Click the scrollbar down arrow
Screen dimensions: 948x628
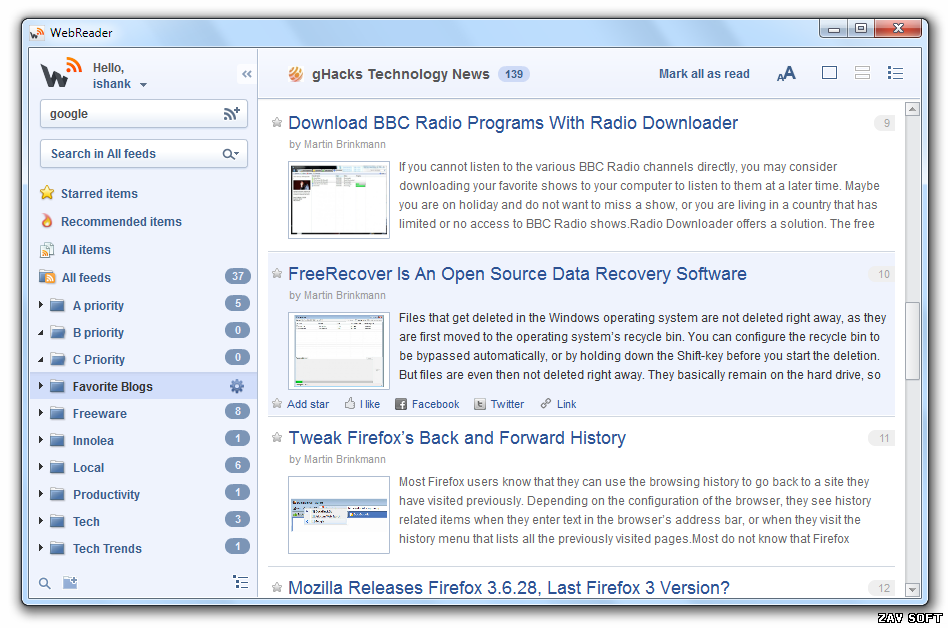[912, 589]
